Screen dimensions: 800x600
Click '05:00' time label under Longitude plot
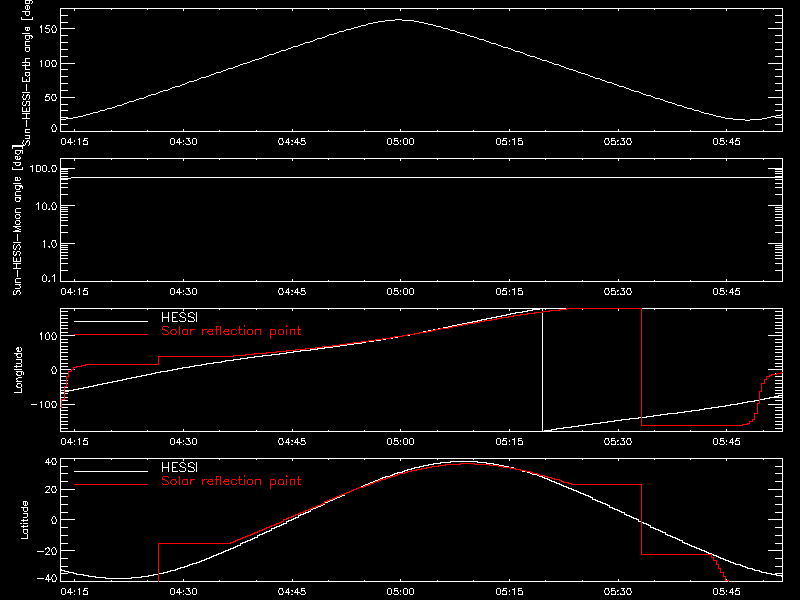[x=401, y=442]
